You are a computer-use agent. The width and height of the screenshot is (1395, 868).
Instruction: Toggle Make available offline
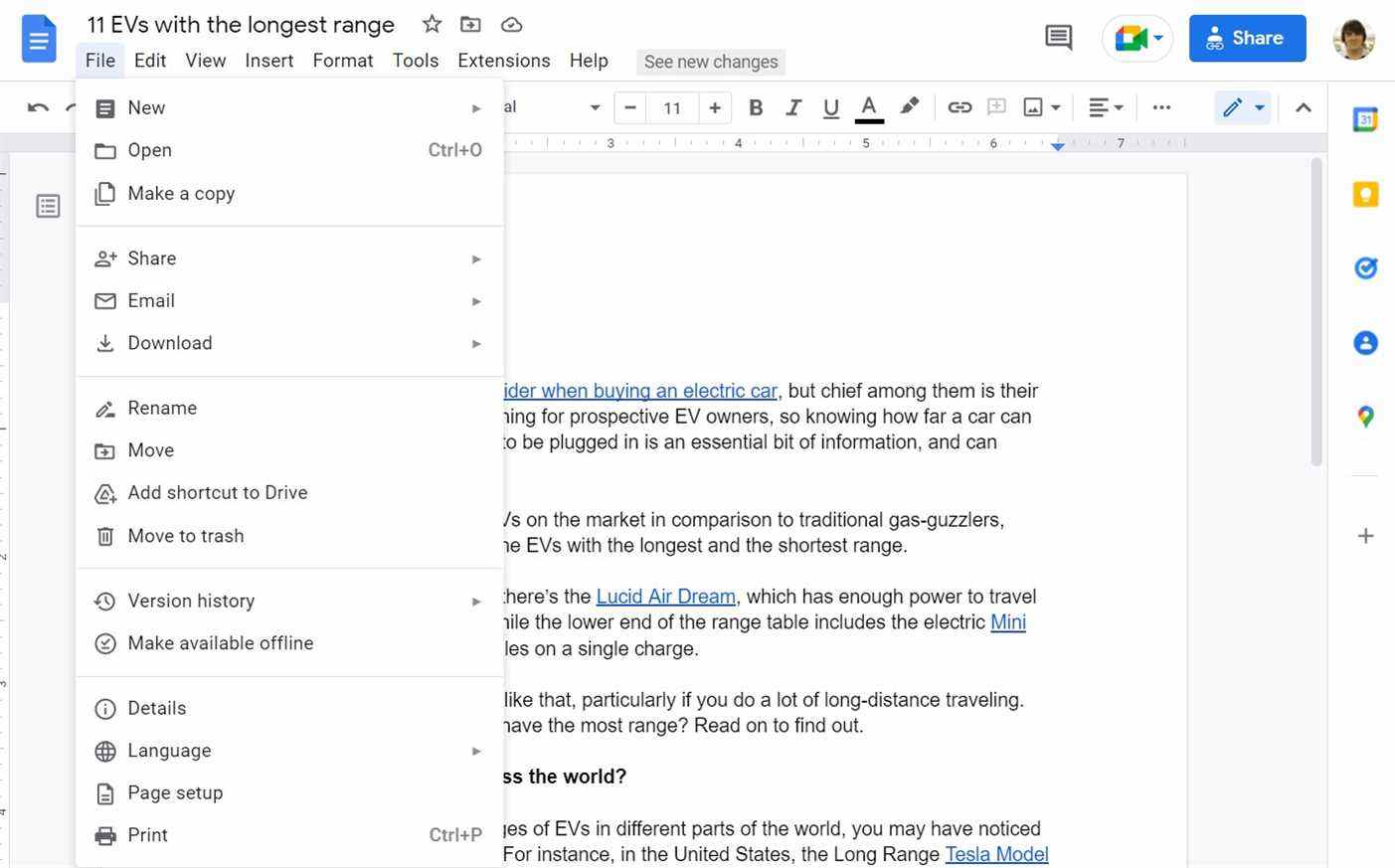coord(289,643)
